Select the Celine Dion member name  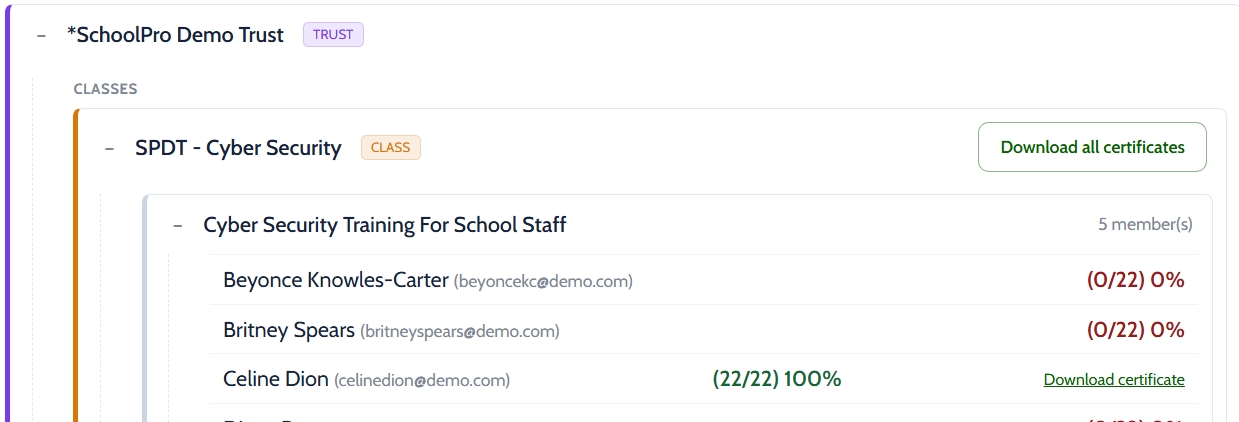click(276, 379)
